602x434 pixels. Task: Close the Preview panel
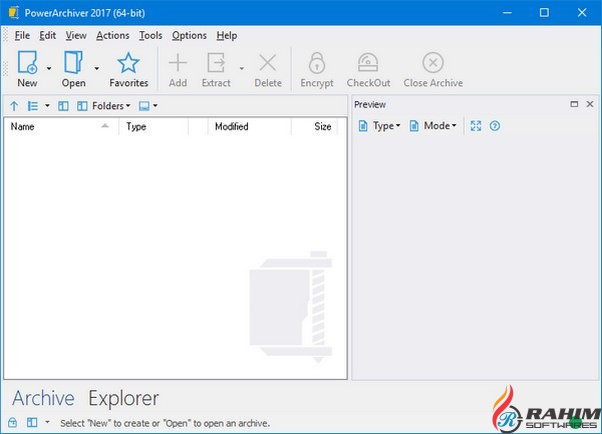tap(590, 104)
